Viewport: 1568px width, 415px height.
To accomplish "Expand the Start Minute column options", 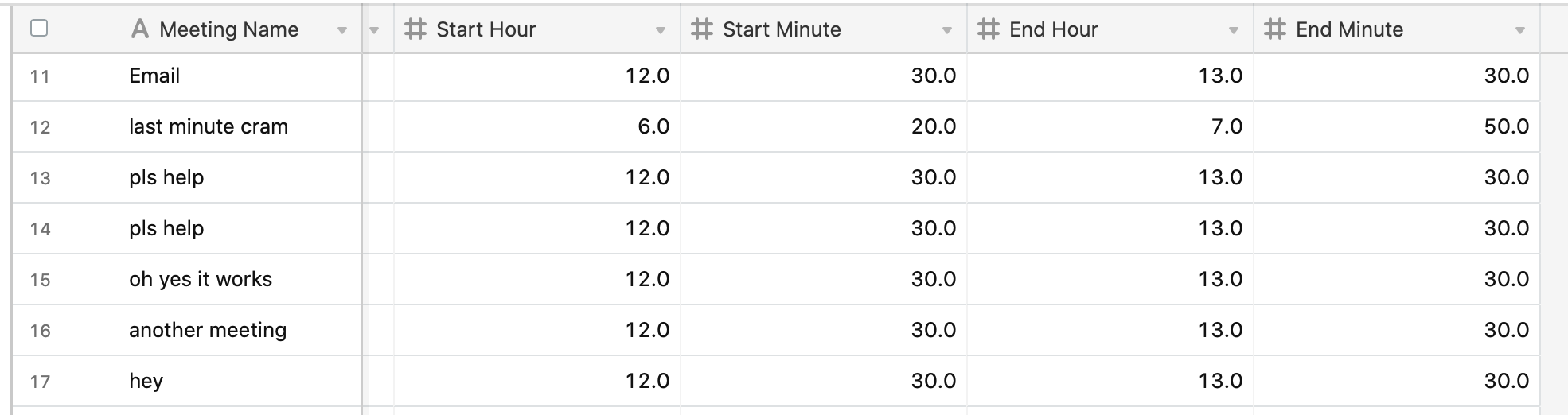I will tap(947, 31).
